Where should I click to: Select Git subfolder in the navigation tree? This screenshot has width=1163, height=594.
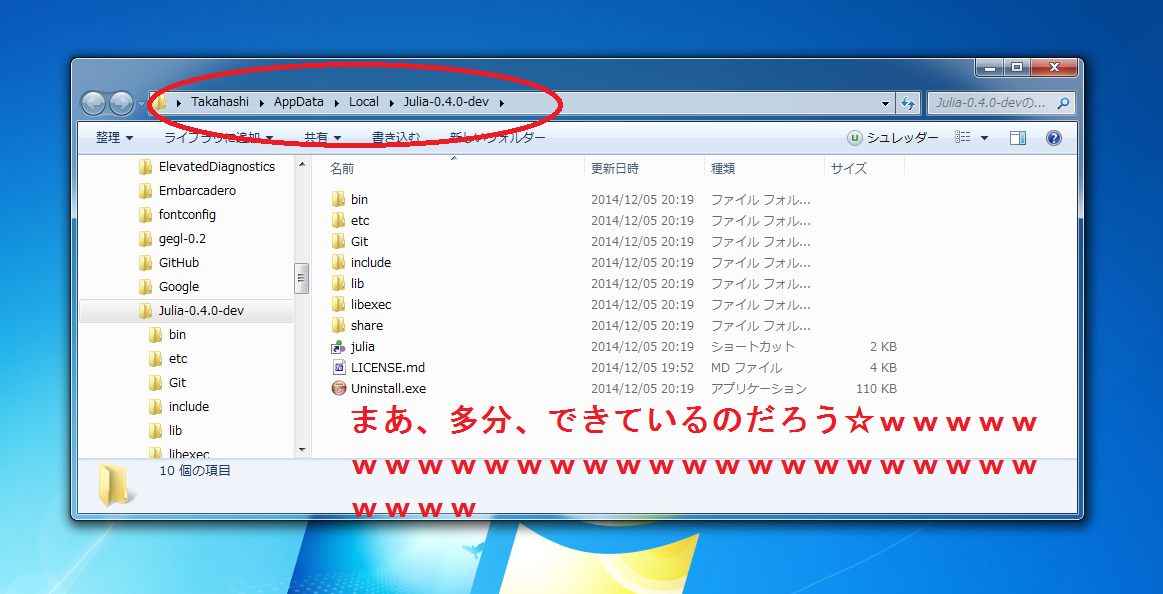[177, 383]
